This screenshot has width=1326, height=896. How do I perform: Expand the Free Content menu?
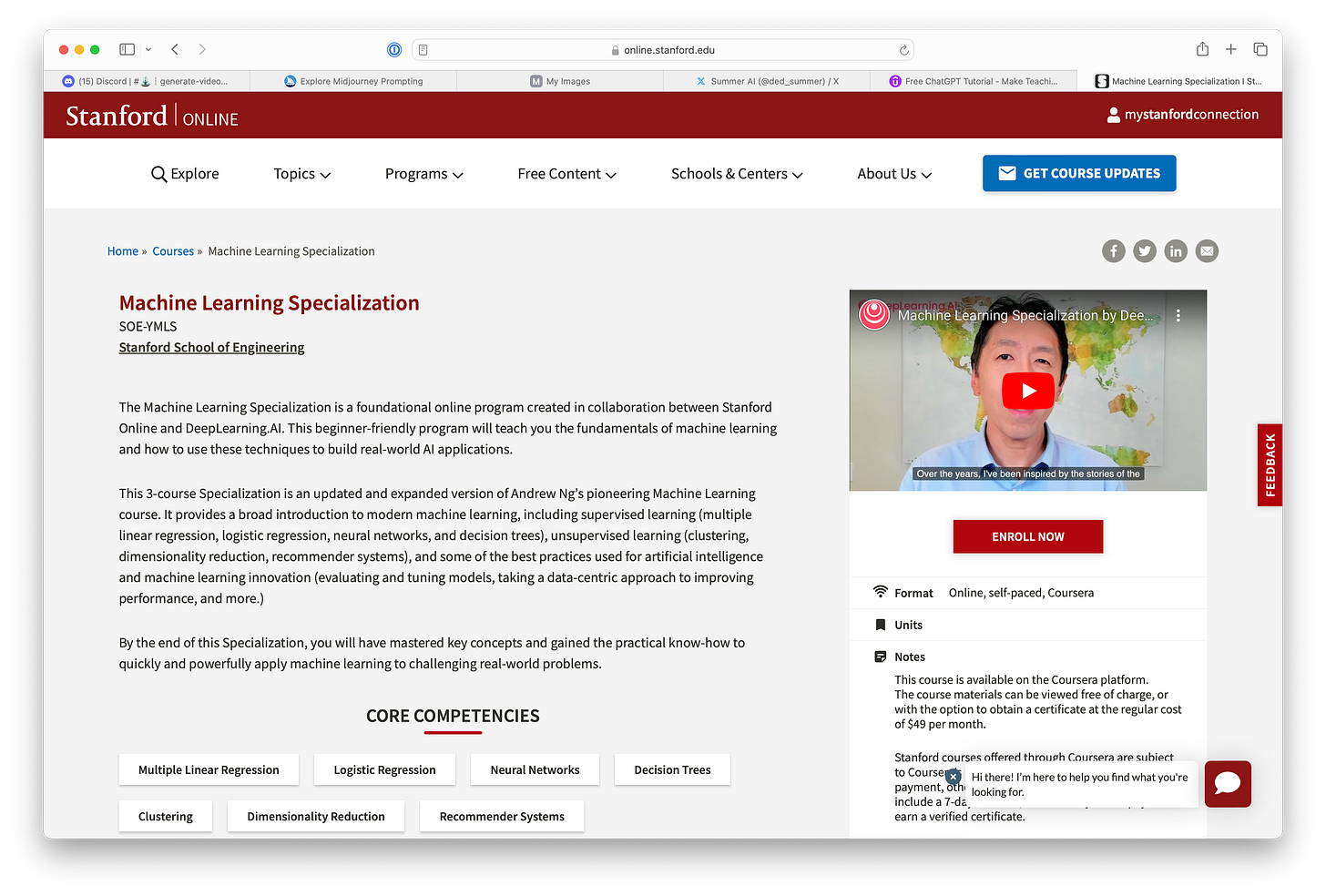566,174
